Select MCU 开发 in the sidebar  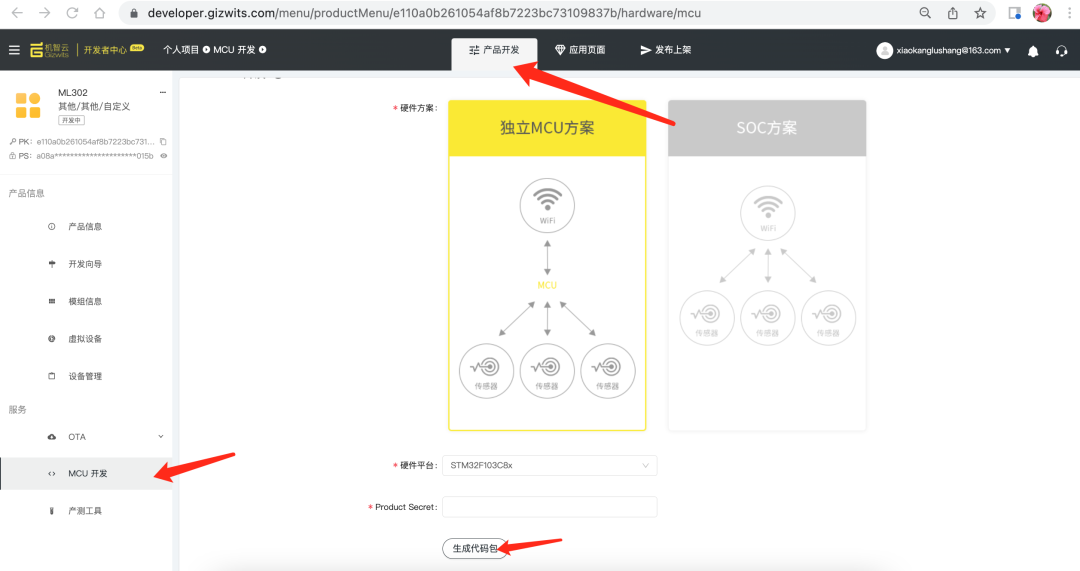point(86,473)
